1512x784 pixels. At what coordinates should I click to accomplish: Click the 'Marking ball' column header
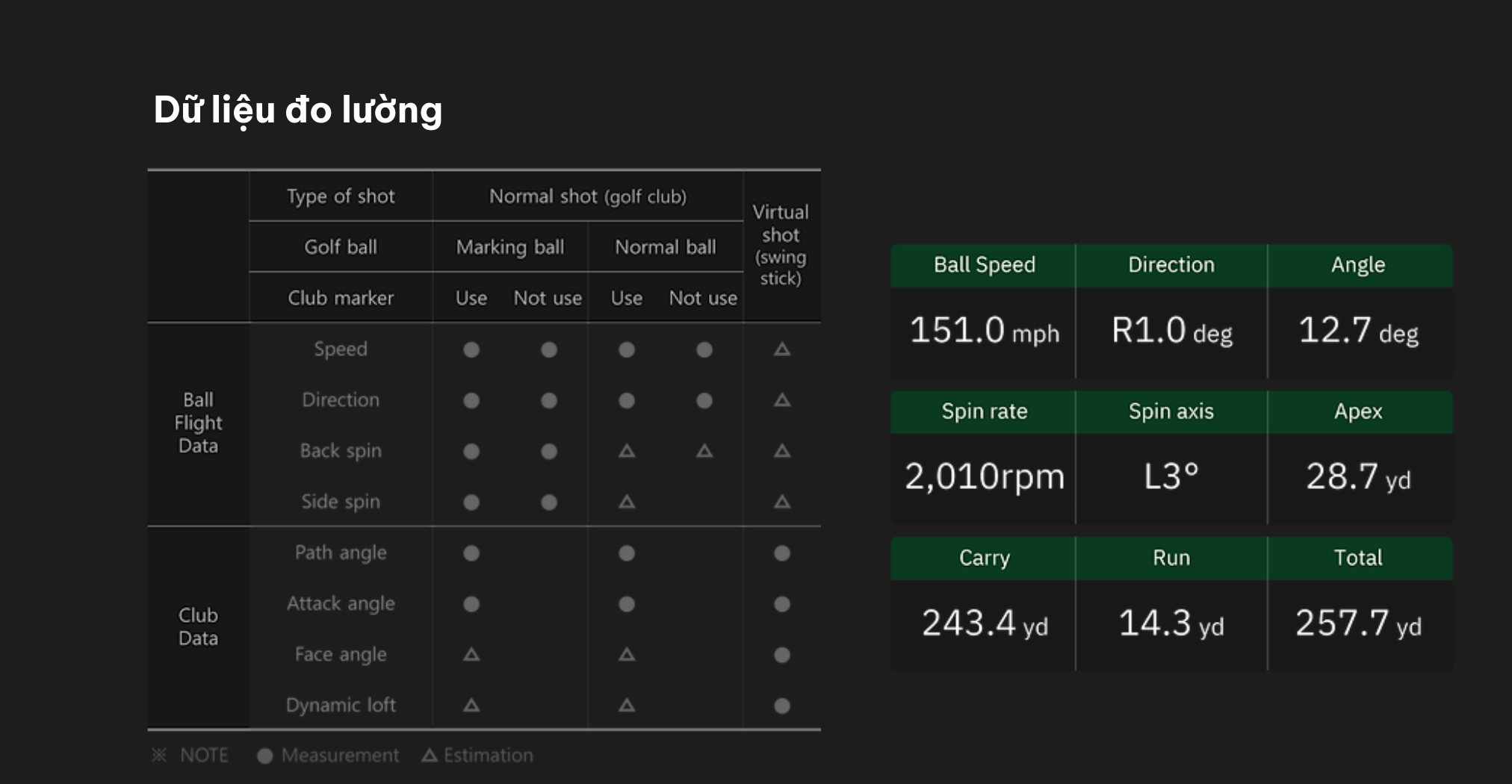point(510,247)
